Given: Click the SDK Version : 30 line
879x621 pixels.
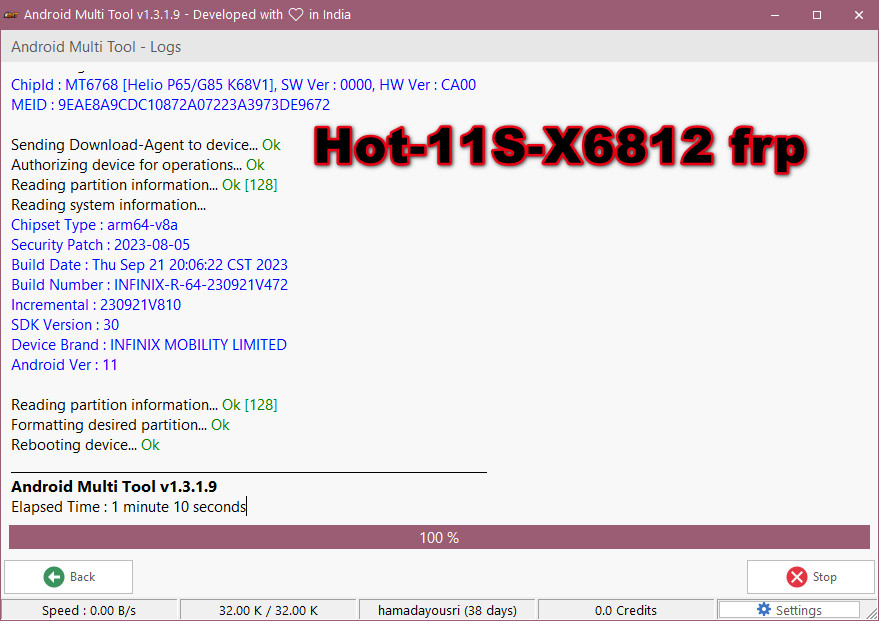Looking at the screenshot, I should pyautogui.click(x=65, y=325).
